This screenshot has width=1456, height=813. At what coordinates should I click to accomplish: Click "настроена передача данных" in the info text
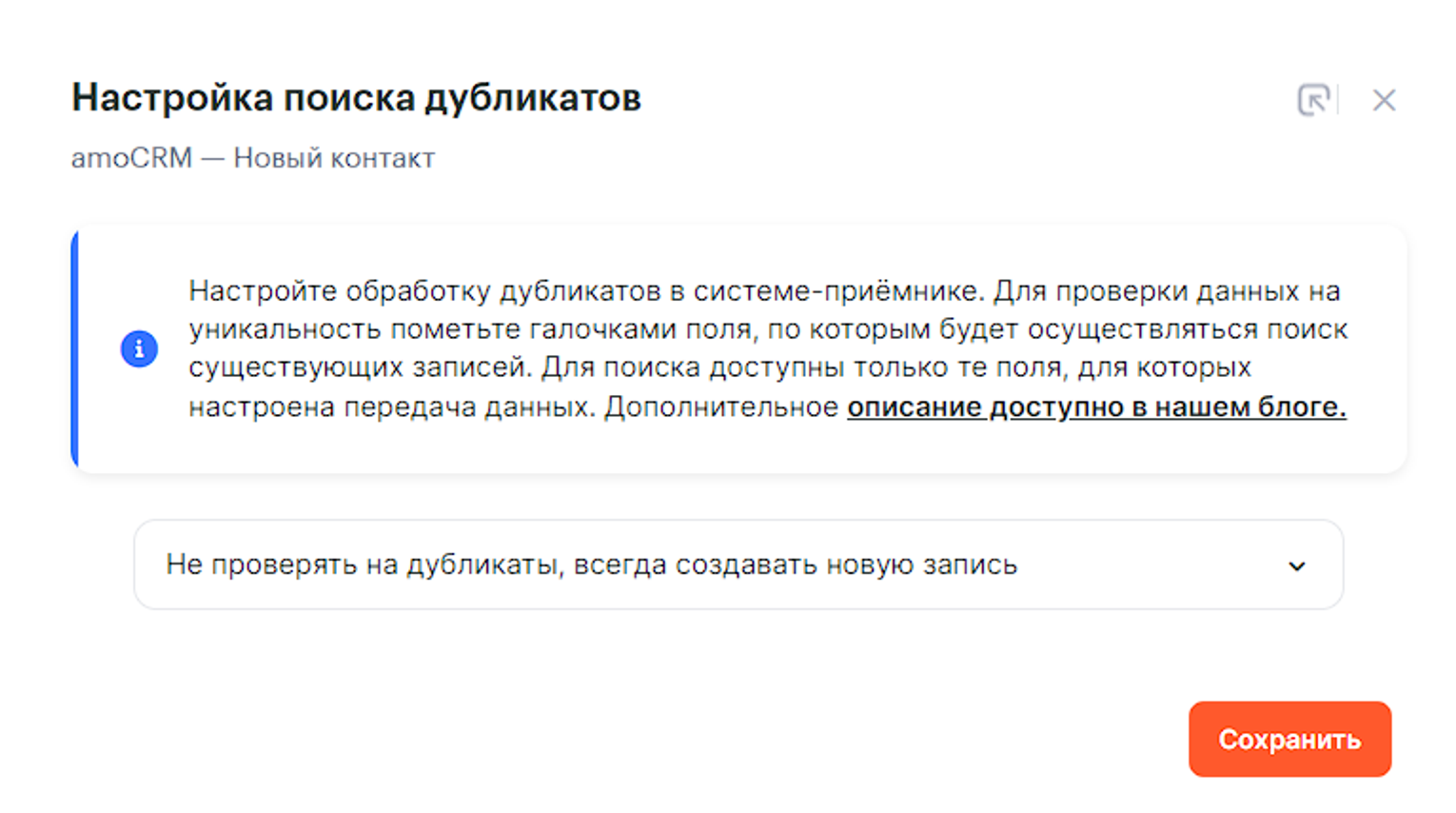pos(392,407)
